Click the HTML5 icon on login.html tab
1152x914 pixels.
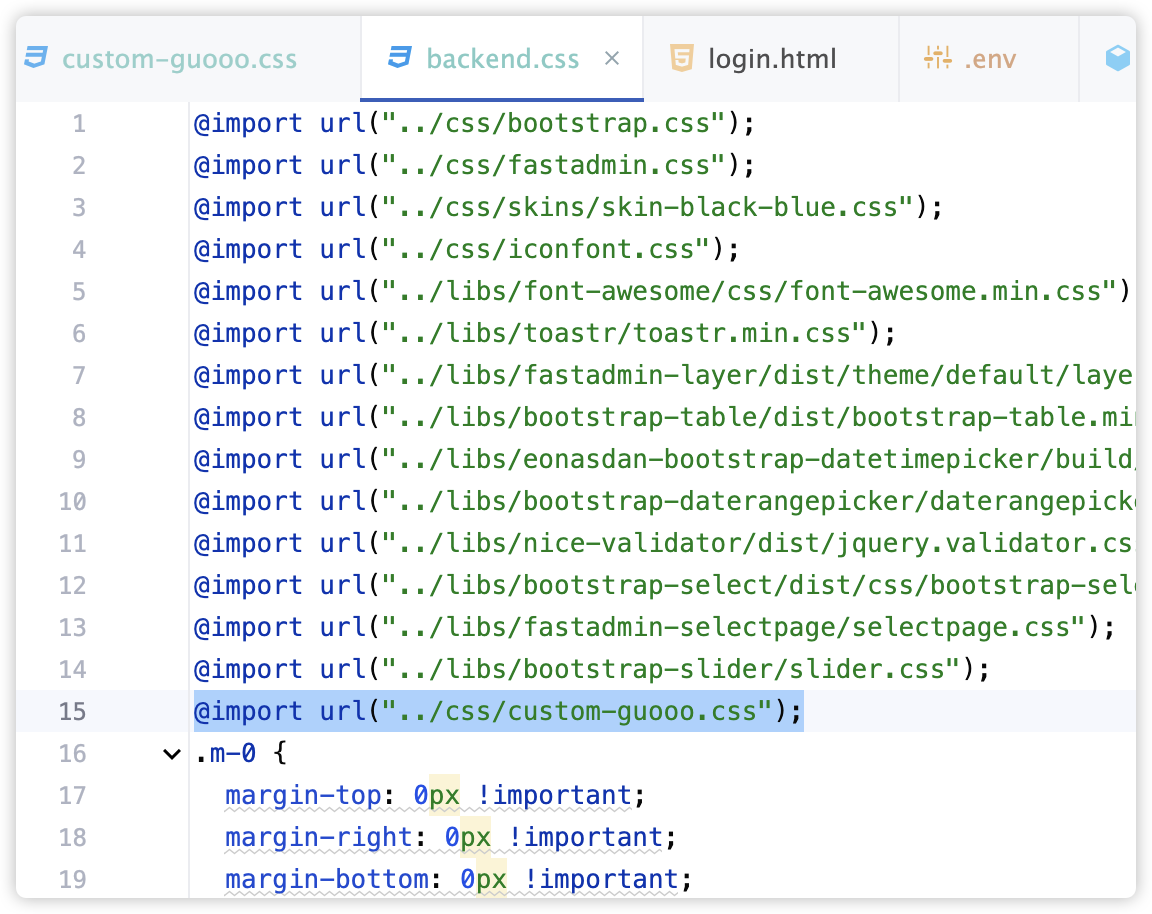[x=682, y=57]
